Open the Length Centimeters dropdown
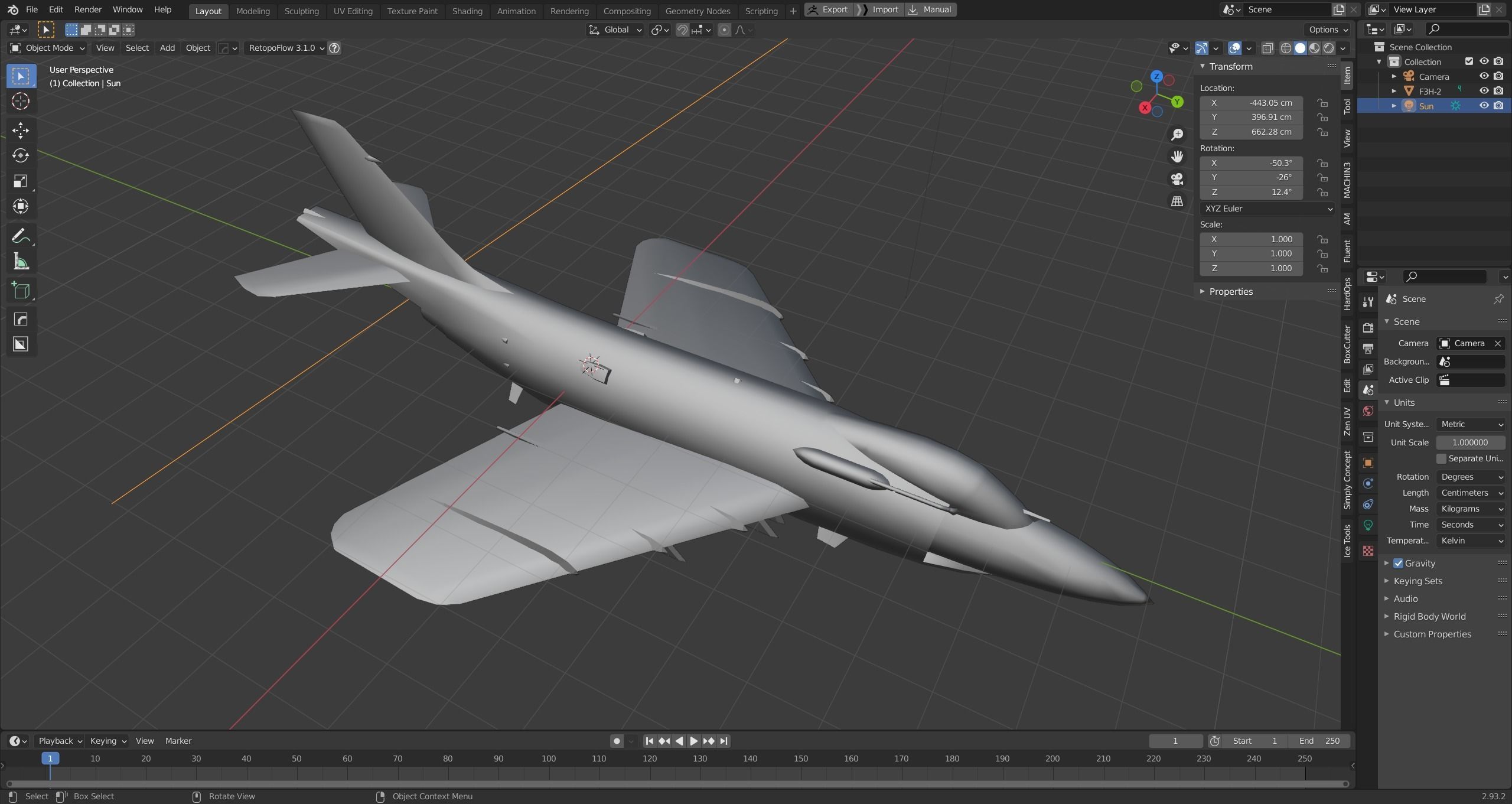 pyautogui.click(x=1471, y=493)
